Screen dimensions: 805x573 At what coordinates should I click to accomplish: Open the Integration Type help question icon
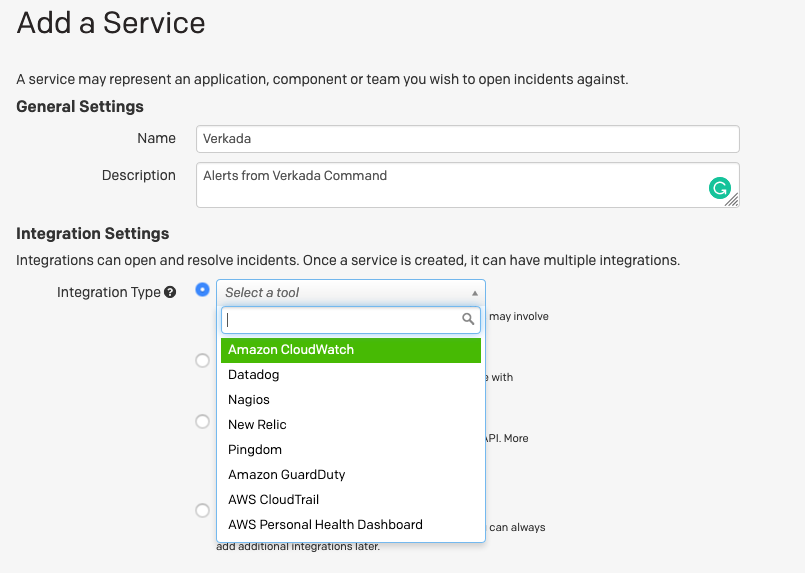tap(170, 292)
